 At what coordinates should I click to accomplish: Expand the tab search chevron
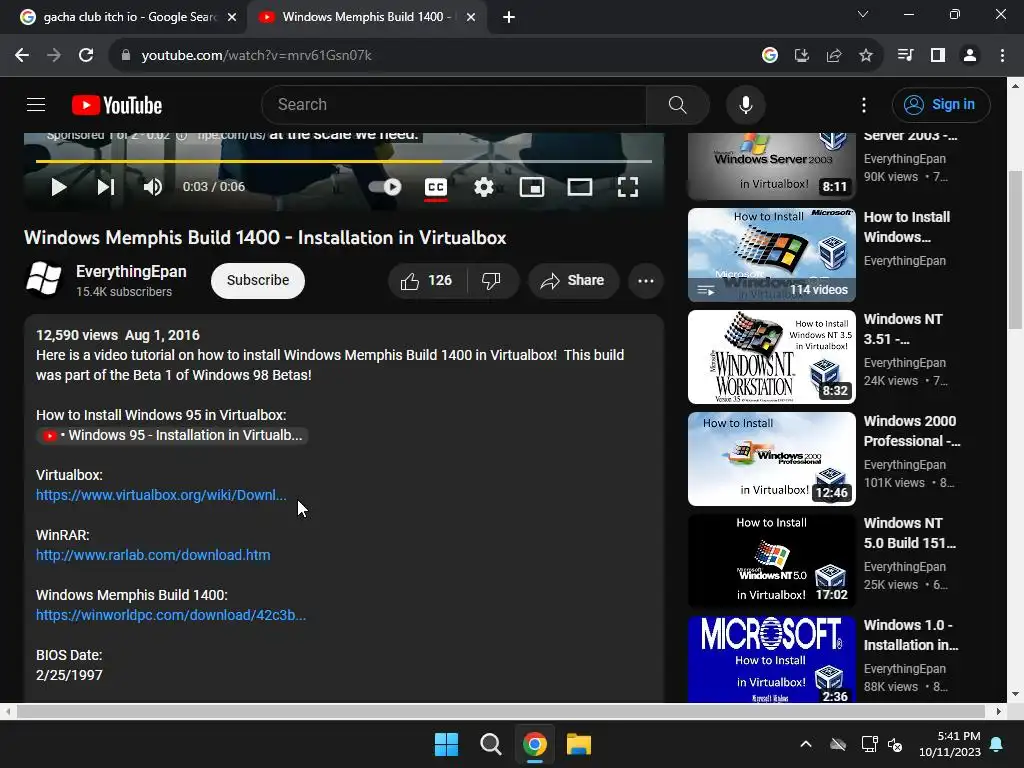[863, 14]
